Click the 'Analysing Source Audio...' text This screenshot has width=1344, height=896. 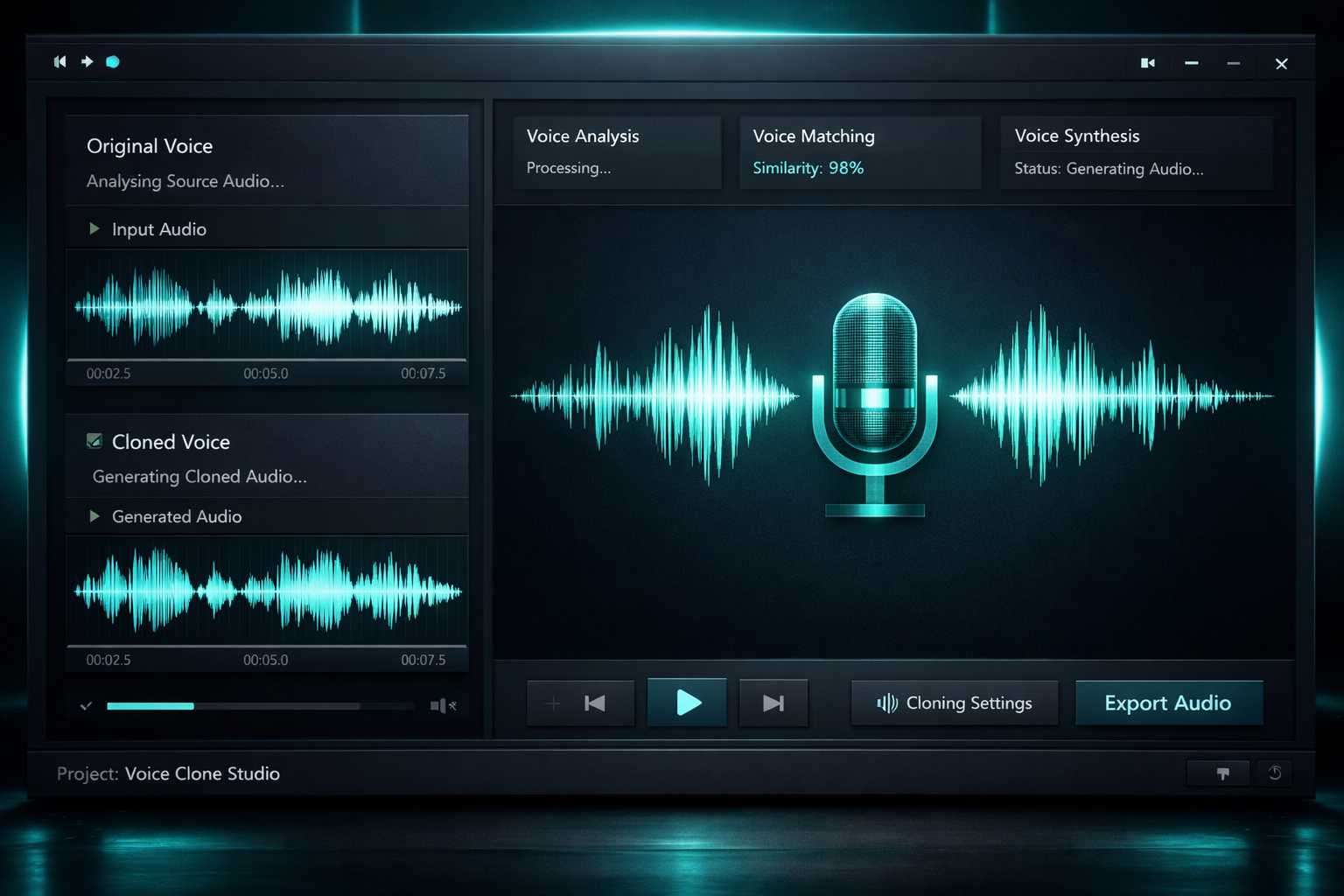click(185, 181)
